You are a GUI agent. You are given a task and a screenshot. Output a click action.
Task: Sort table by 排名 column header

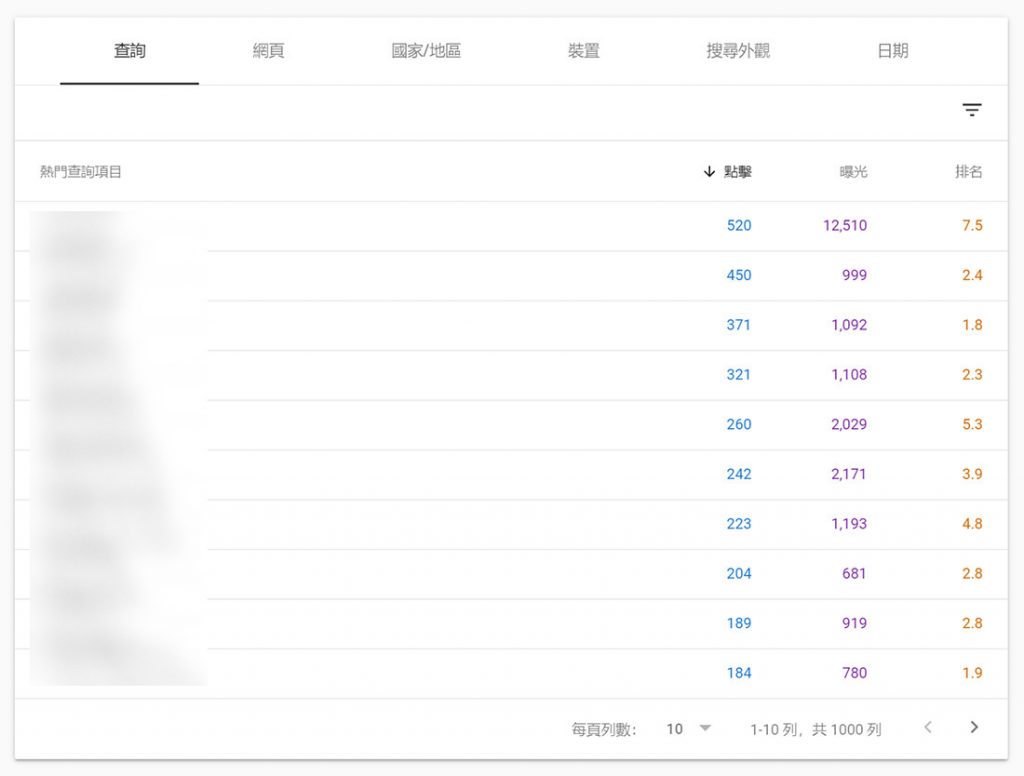pos(968,172)
